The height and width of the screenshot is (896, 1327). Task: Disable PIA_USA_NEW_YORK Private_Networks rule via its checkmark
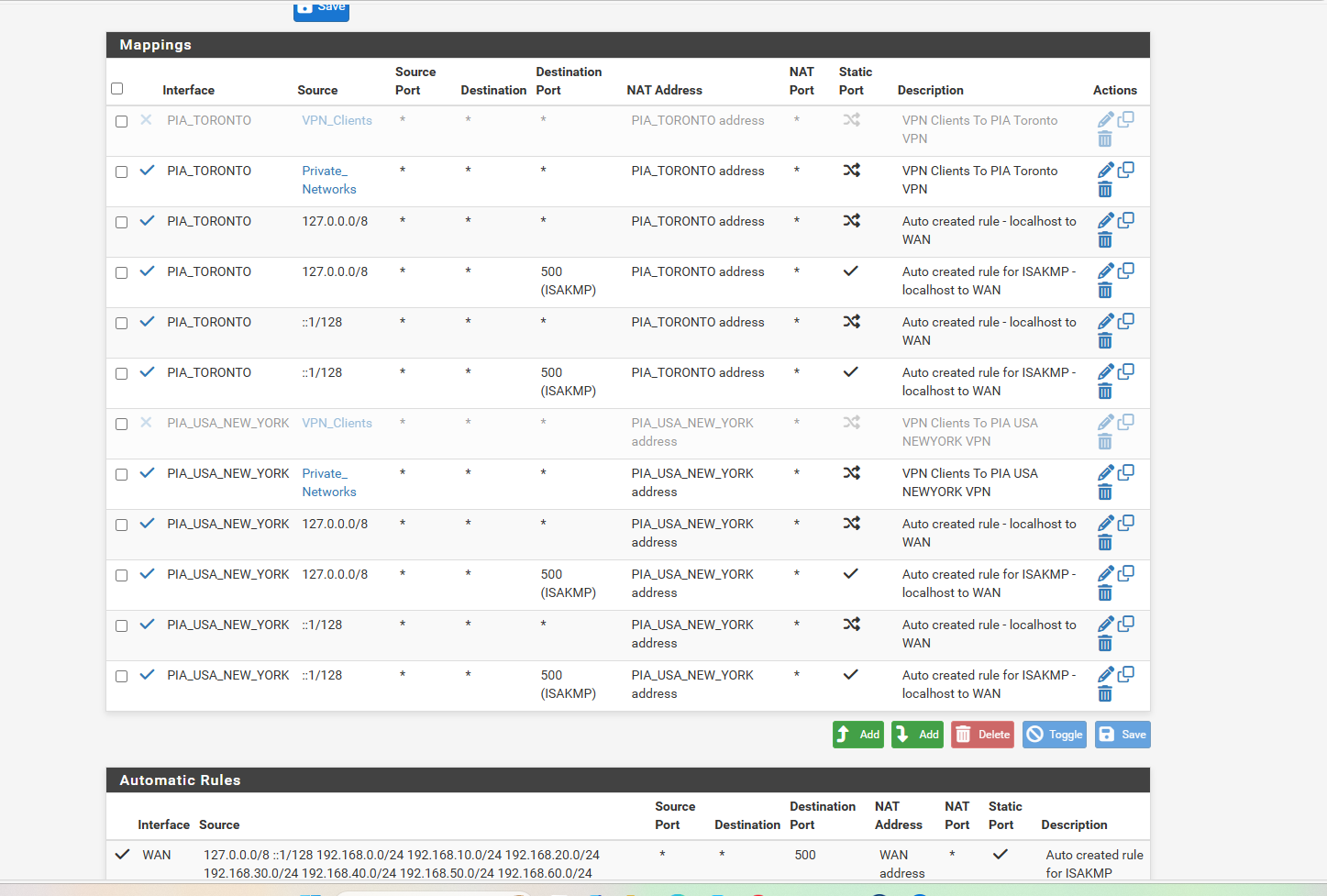(x=147, y=473)
